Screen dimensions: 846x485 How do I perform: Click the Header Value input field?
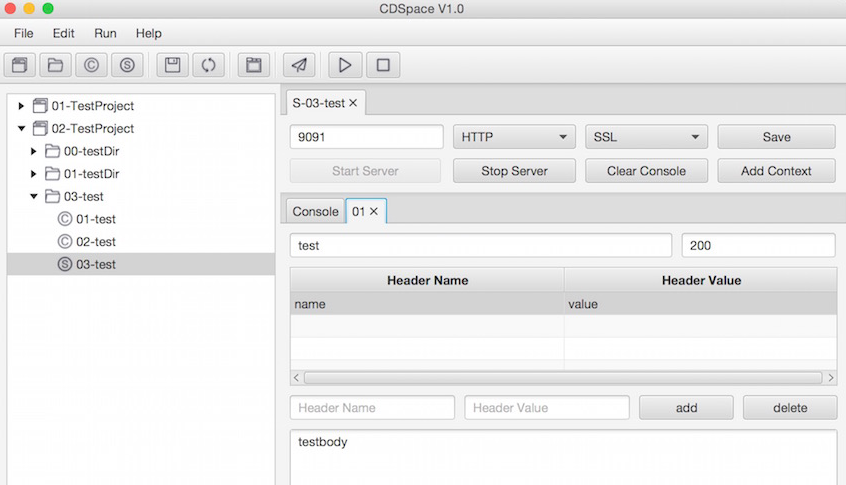(x=547, y=408)
